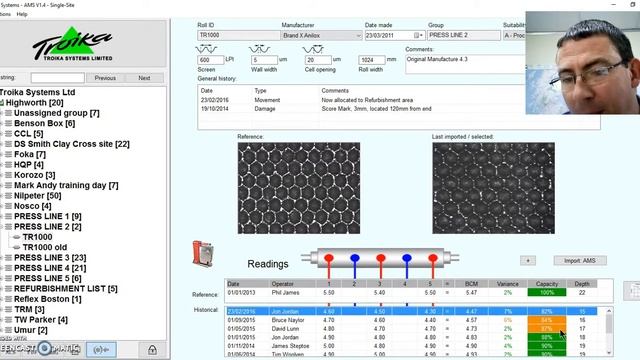Select the 19/10/2014 Damage history row
This screenshot has height=360, width=640.
361,109
